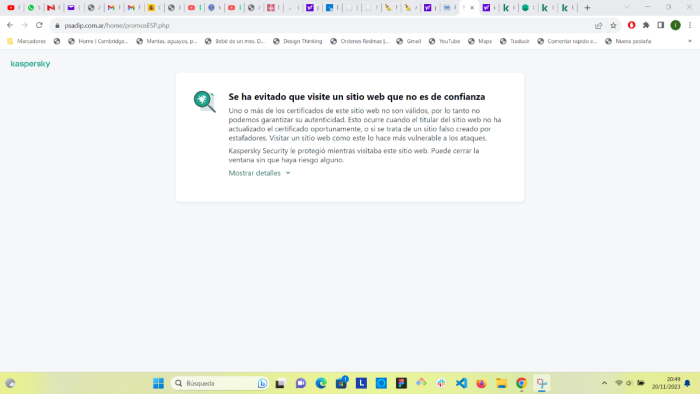Open the Design Thinking bookmark
Viewport: 700px width, 394px height.
(297, 41)
